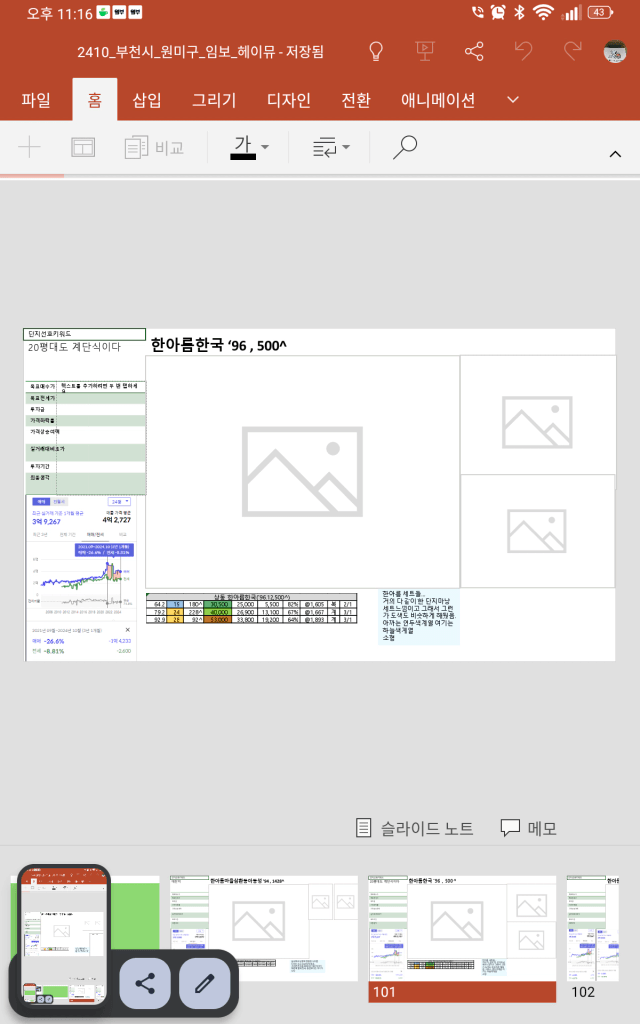640x1024 pixels.
Task: Select the 단지선호키워드 header cell
Action: pos(84,334)
